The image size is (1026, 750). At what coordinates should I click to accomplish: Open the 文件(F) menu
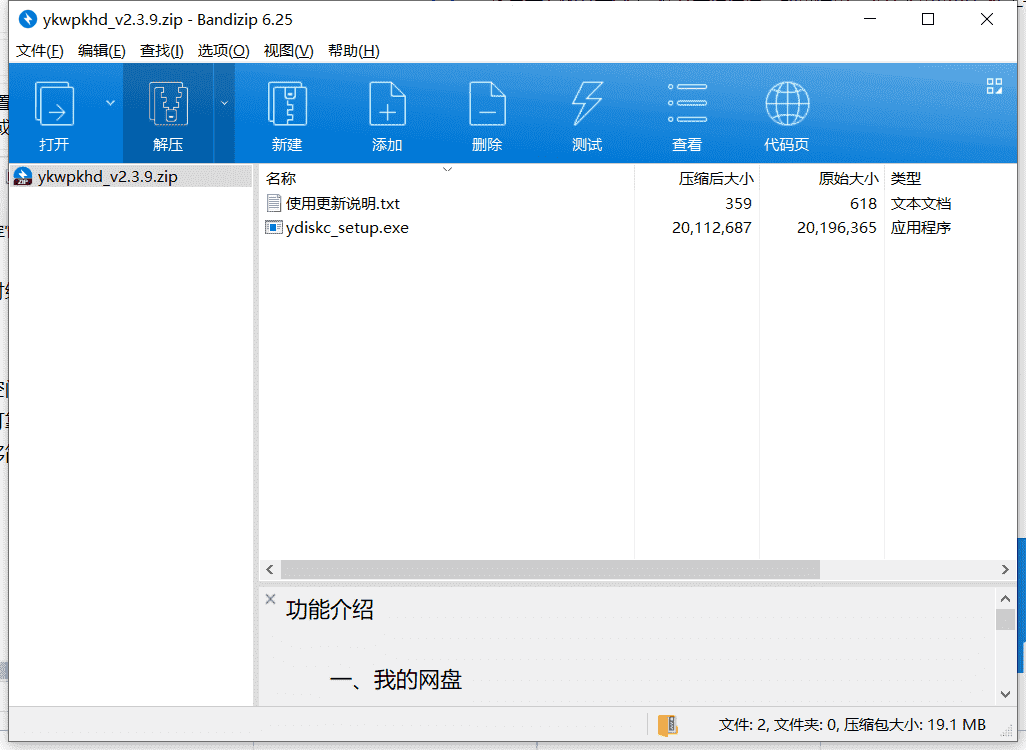[x=40, y=51]
